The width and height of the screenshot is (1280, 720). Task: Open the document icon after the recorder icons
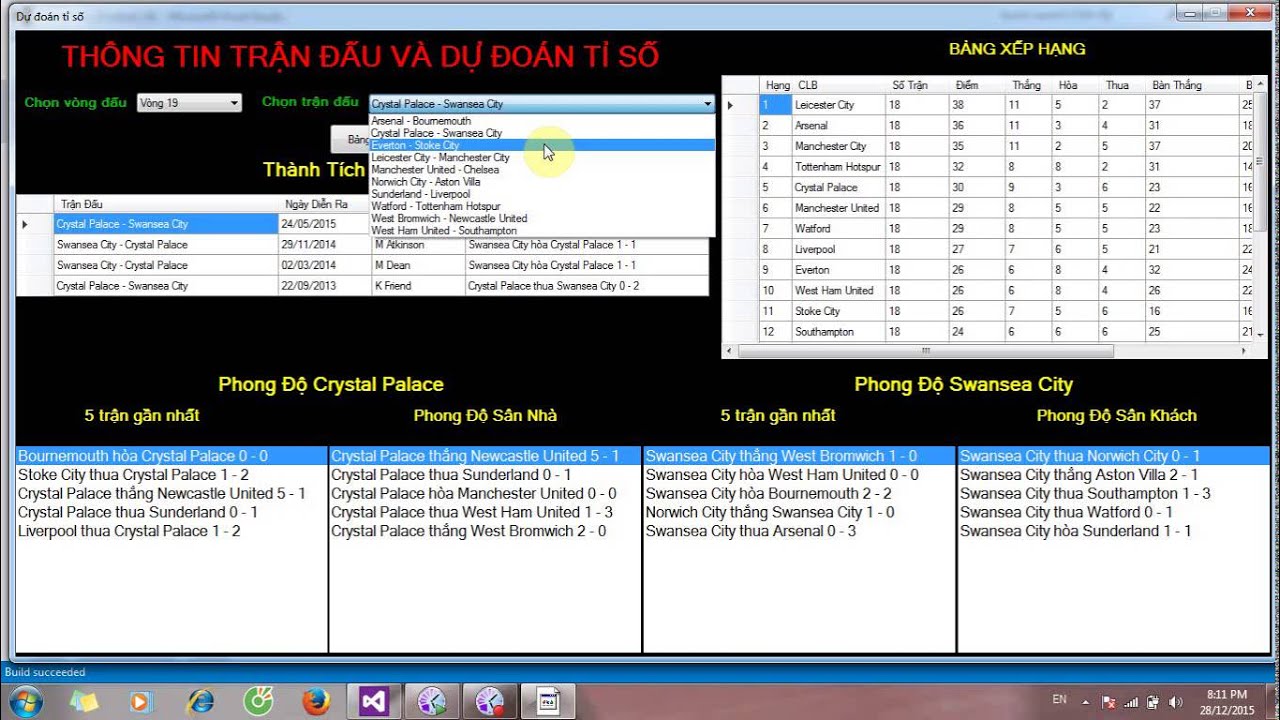click(549, 702)
